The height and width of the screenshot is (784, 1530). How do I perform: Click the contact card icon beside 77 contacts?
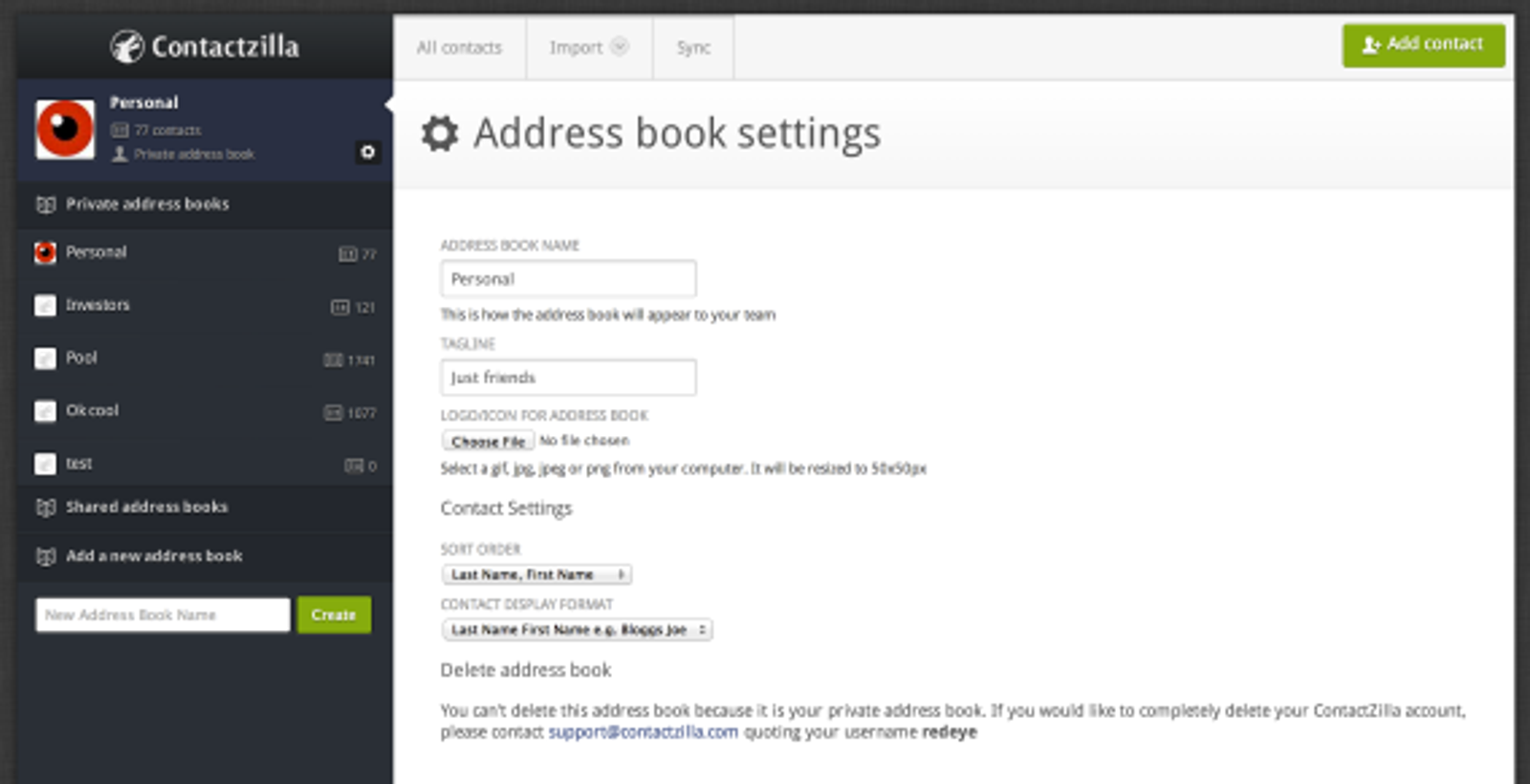[x=120, y=130]
